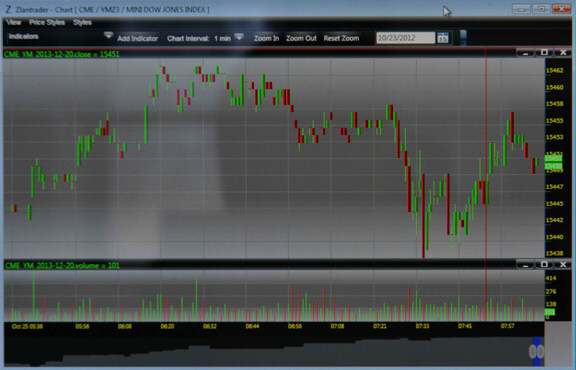Close the volume chart panel

tap(563, 265)
